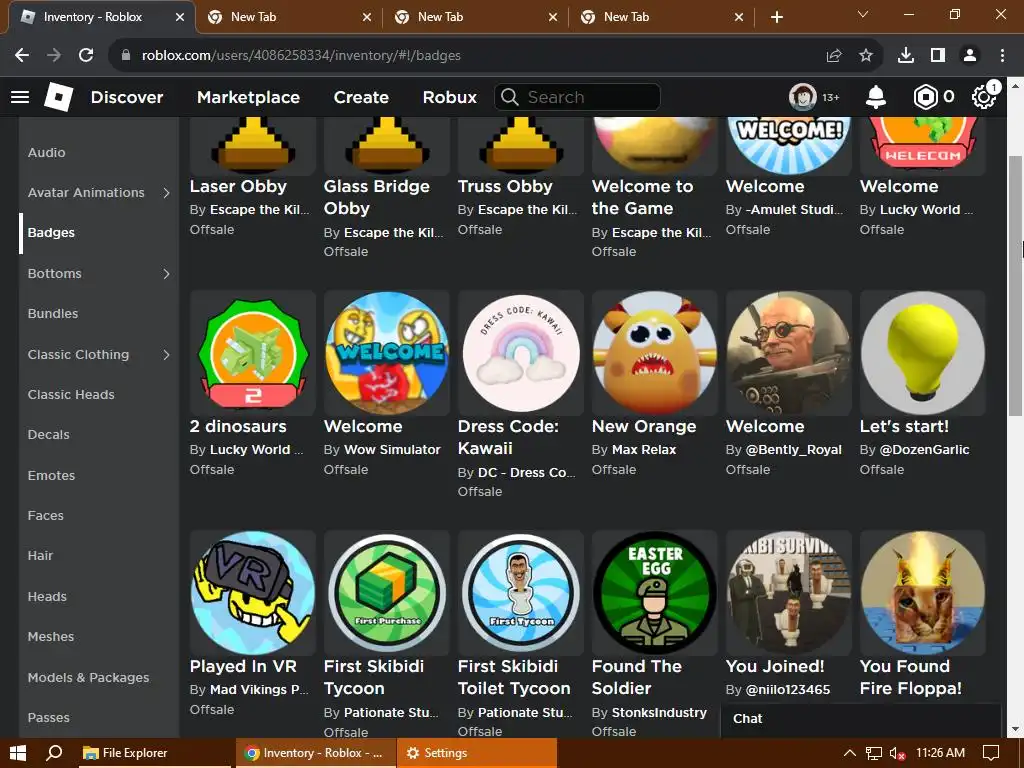Open Windows taskbar search
This screenshot has width=1024, height=768.
pos(55,753)
